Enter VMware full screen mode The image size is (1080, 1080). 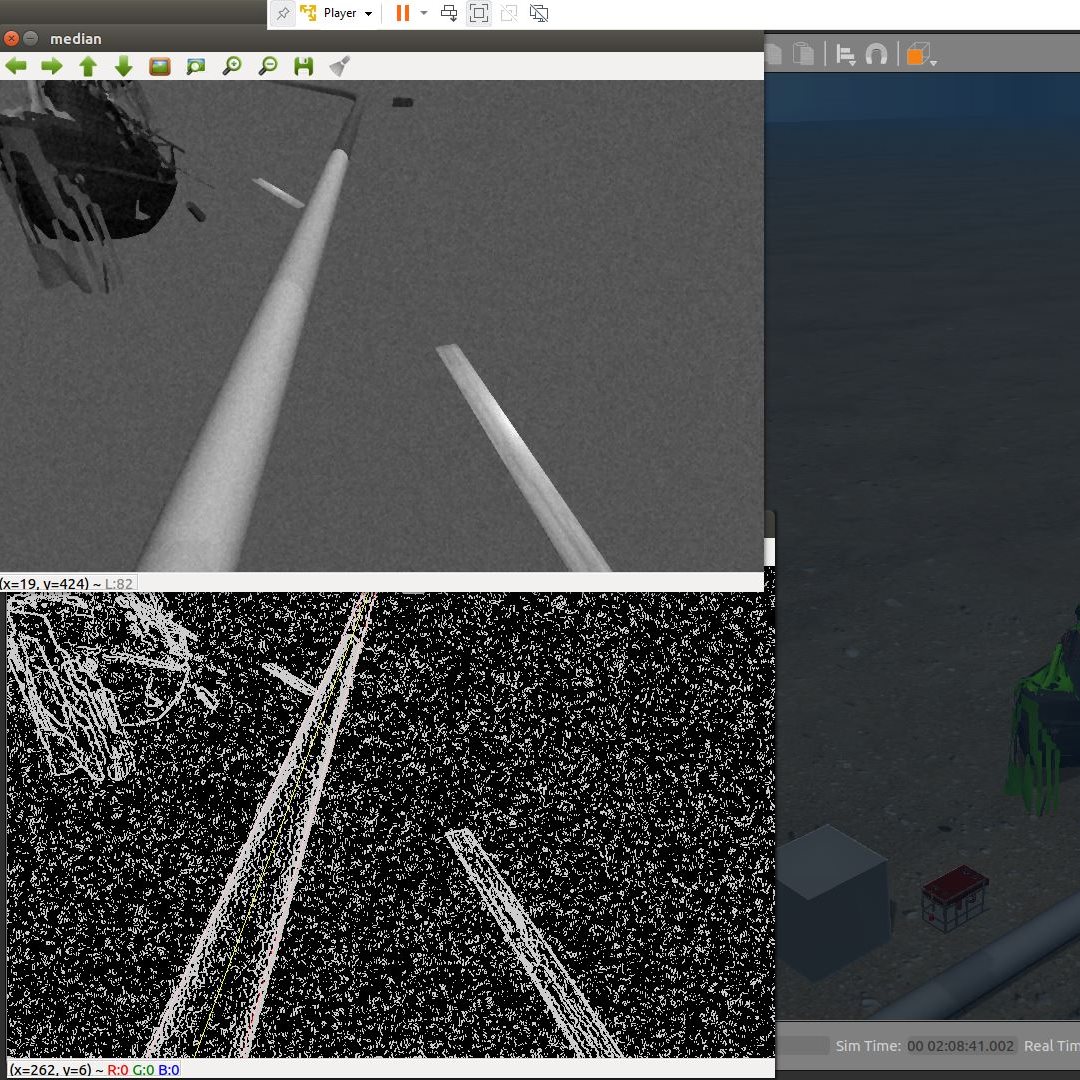[x=479, y=13]
